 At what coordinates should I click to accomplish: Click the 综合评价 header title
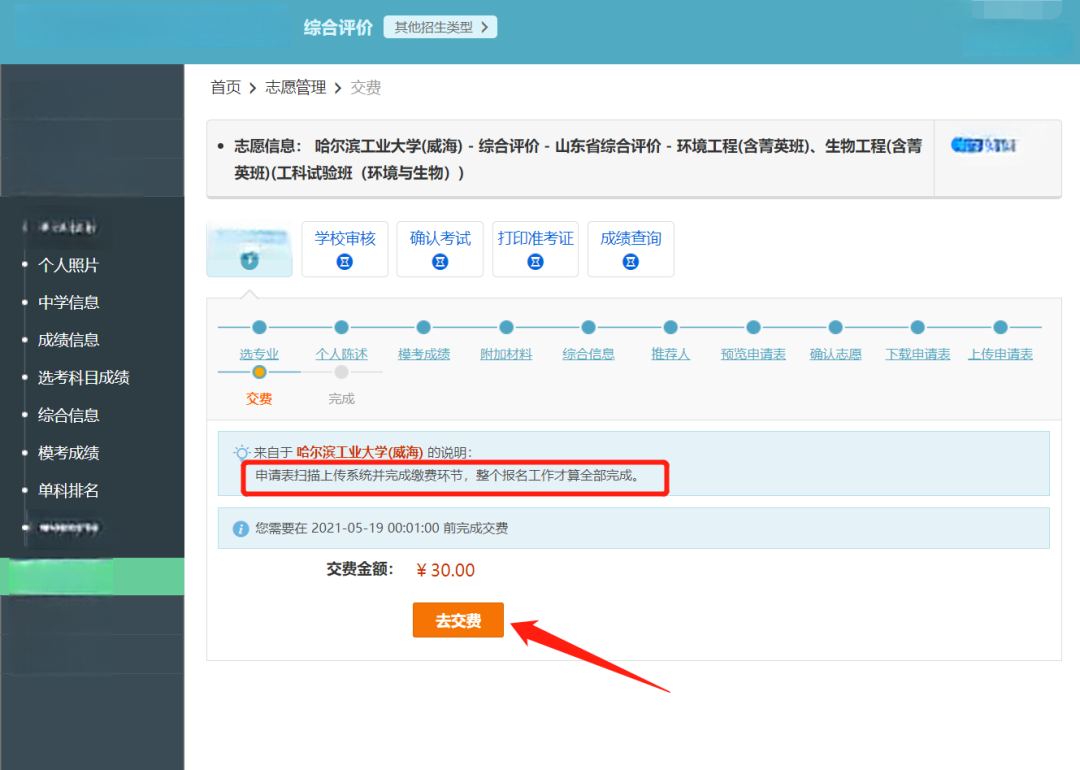click(x=338, y=28)
